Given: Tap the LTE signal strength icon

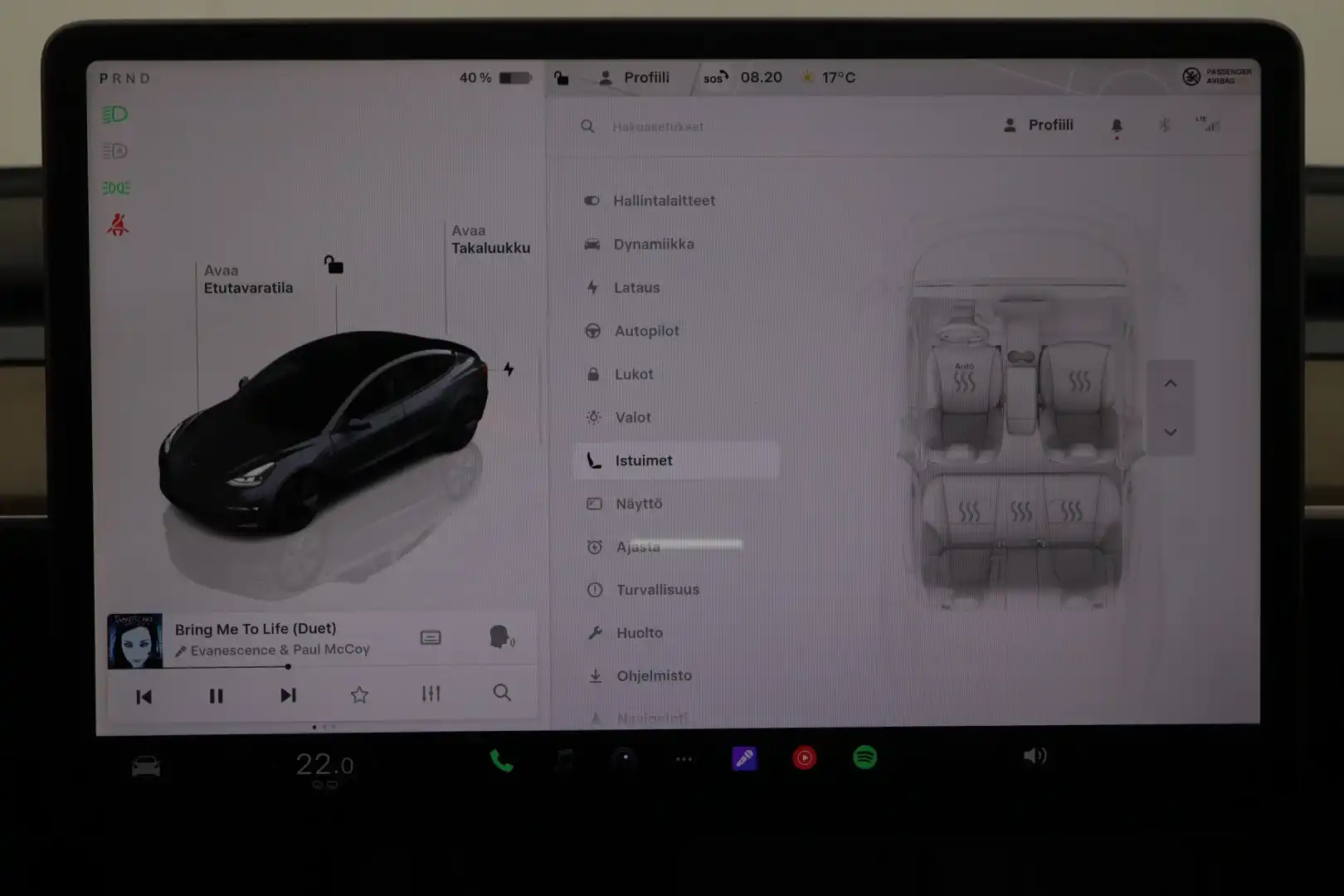Looking at the screenshot, I should [x=1208, y=124].
